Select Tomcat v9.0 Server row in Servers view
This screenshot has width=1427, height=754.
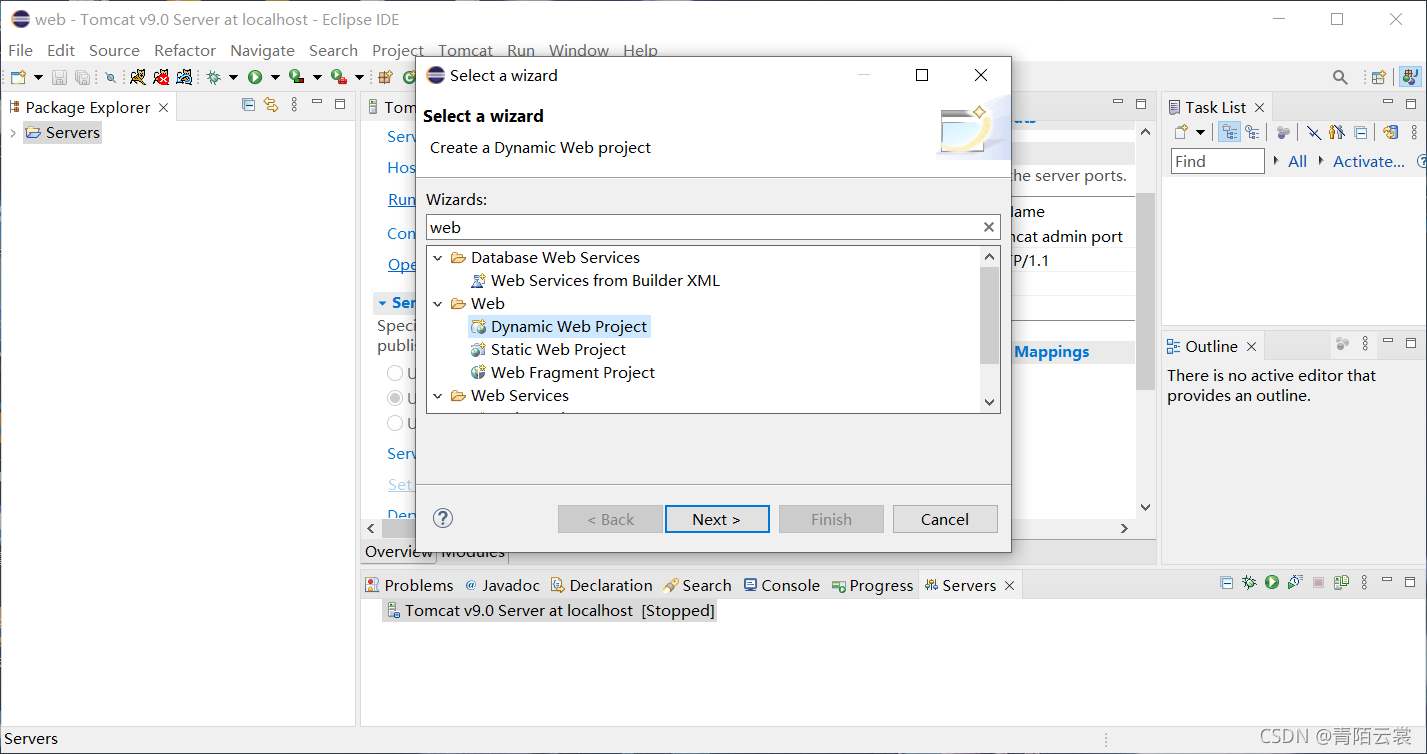550,610
